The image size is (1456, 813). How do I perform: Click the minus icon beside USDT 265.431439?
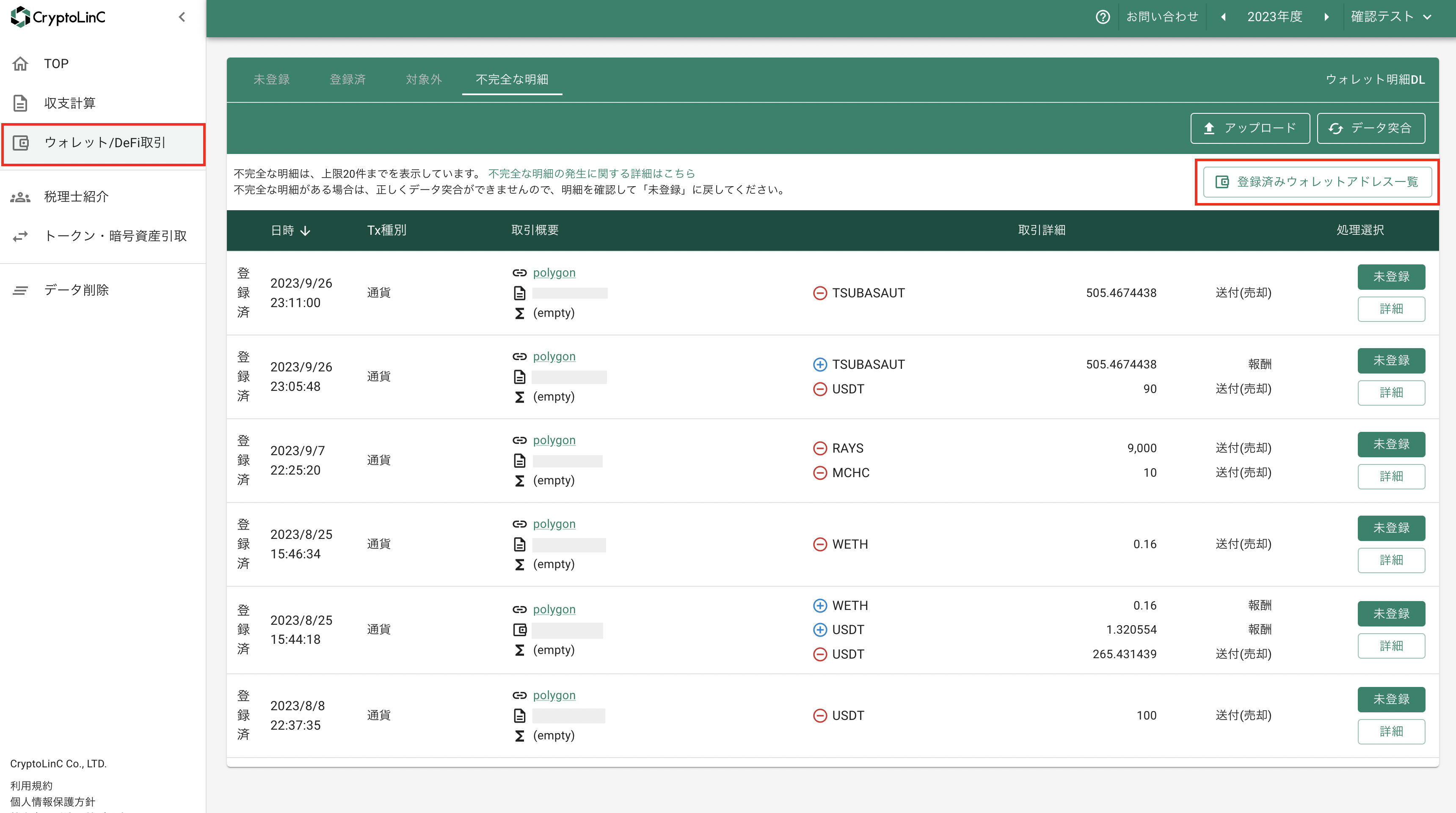click(819, 654)
